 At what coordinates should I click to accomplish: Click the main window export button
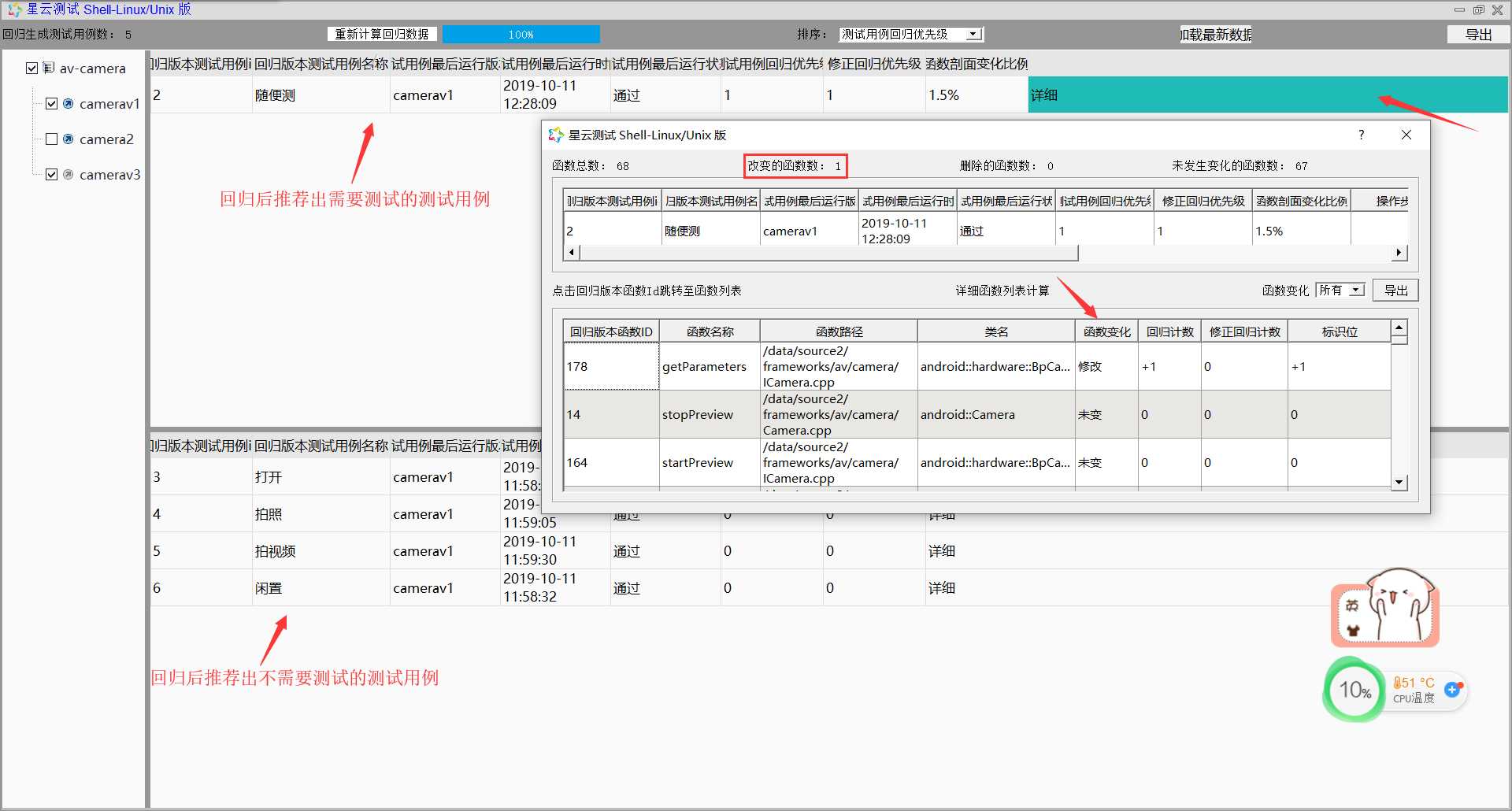(1478, 34)
